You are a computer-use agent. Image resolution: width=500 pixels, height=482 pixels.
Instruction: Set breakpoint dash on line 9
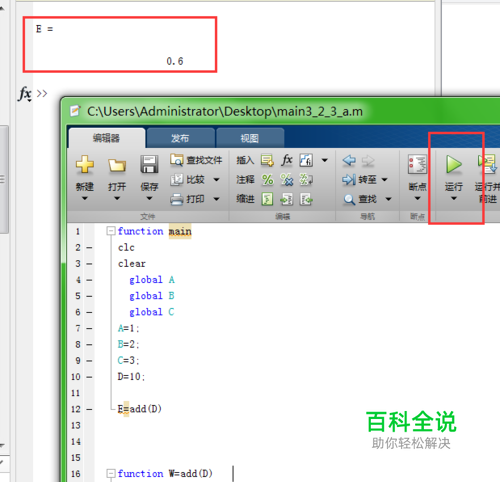point(89,361)
